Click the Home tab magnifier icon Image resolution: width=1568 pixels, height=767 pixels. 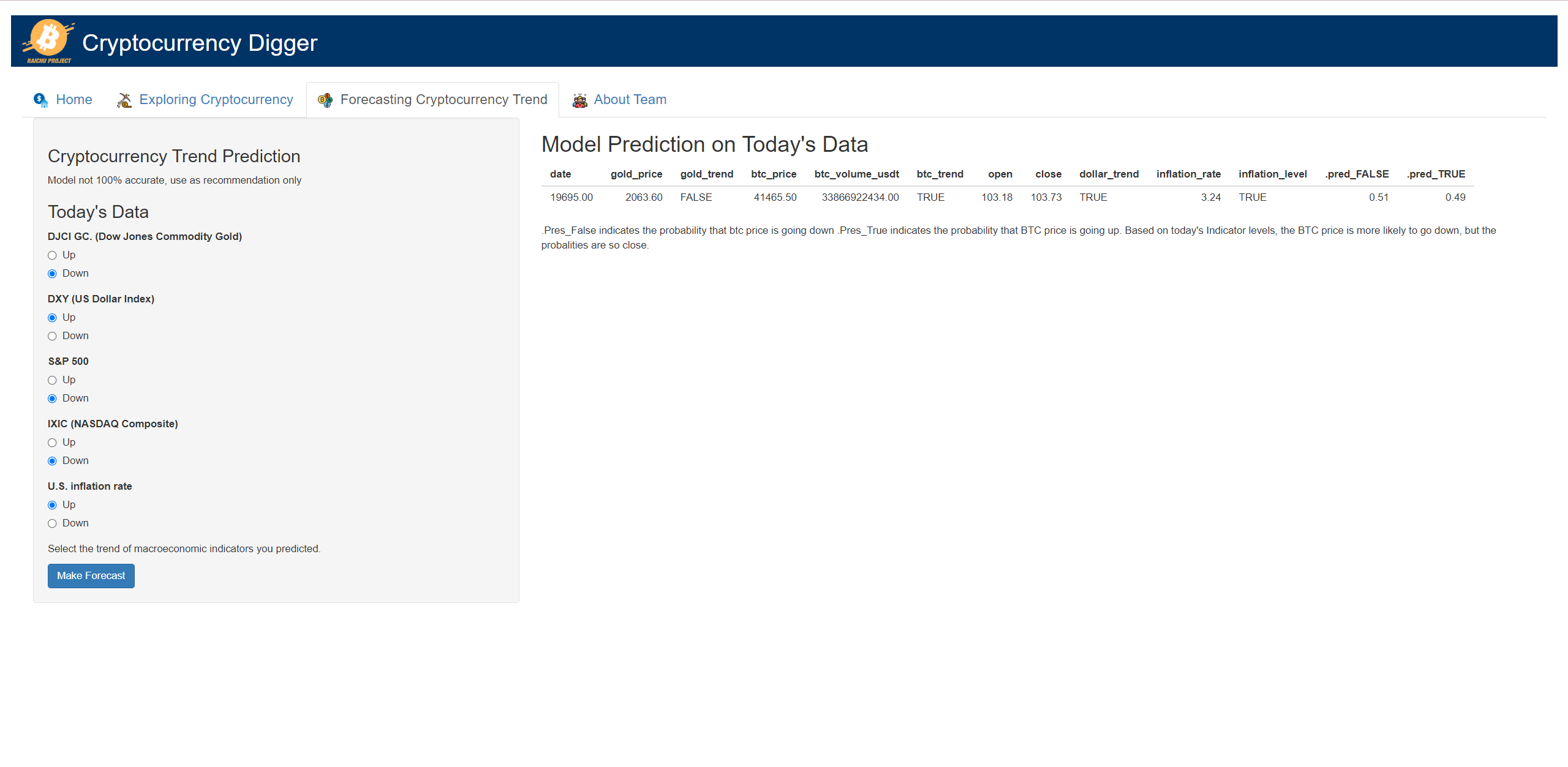click(x=41, y=100)
